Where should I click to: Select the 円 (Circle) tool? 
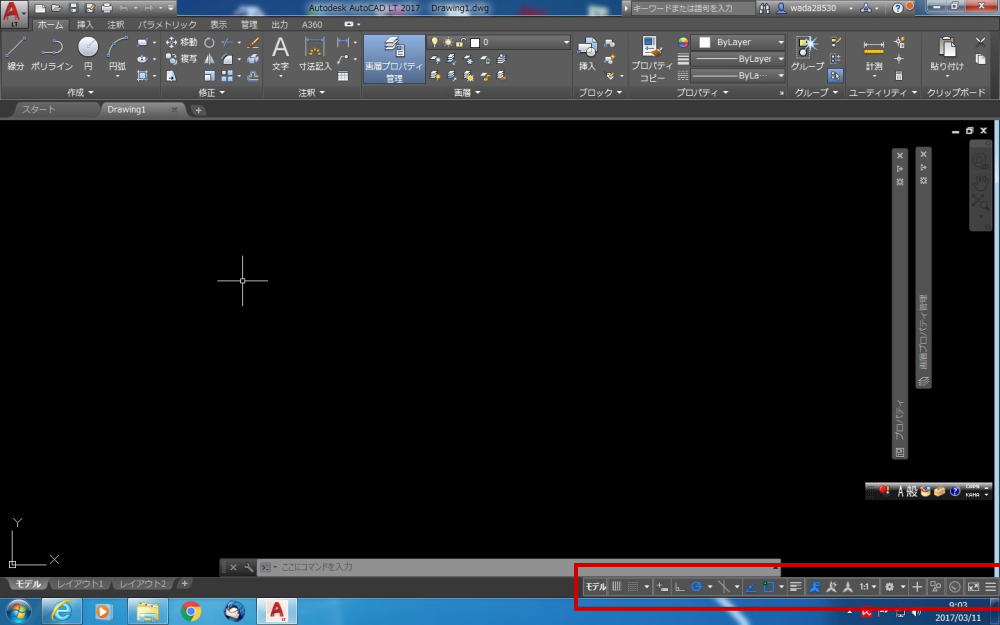click(x=88, y=53)
